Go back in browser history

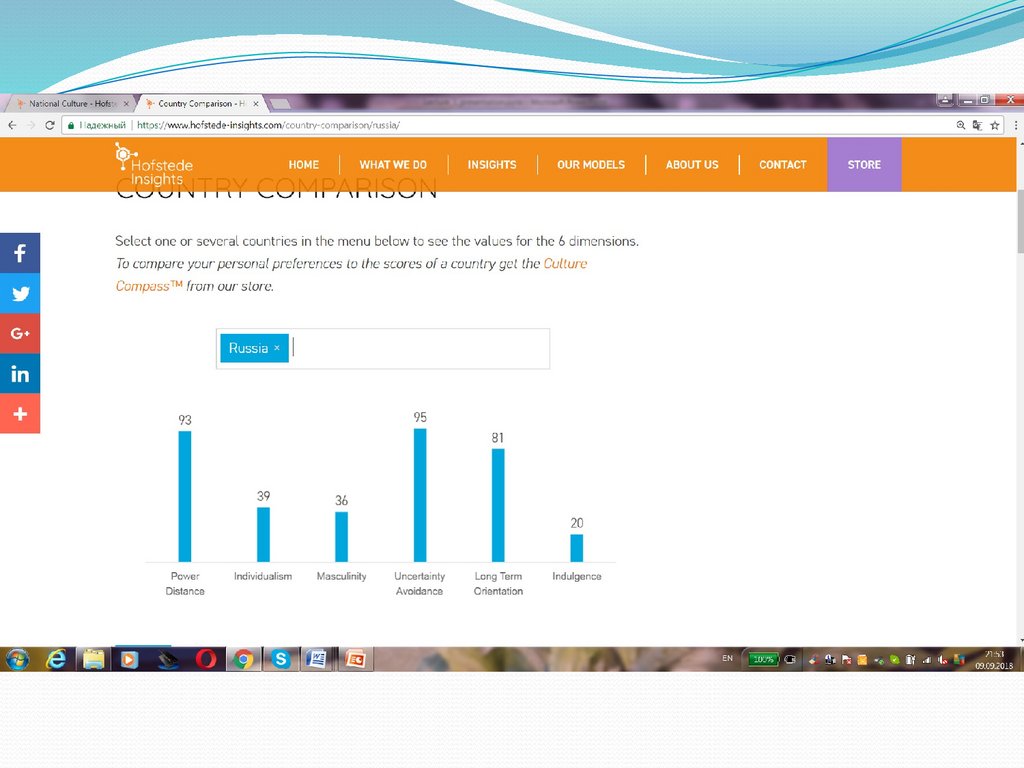click(12, 125)
